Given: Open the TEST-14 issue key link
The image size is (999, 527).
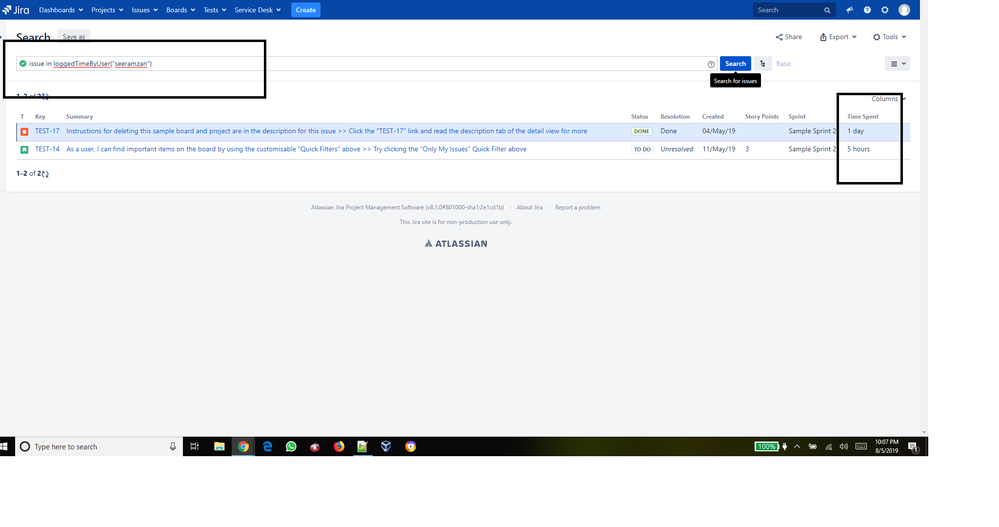Looking at the screenshot, I should pyautogui.click(x=47, y=149).
